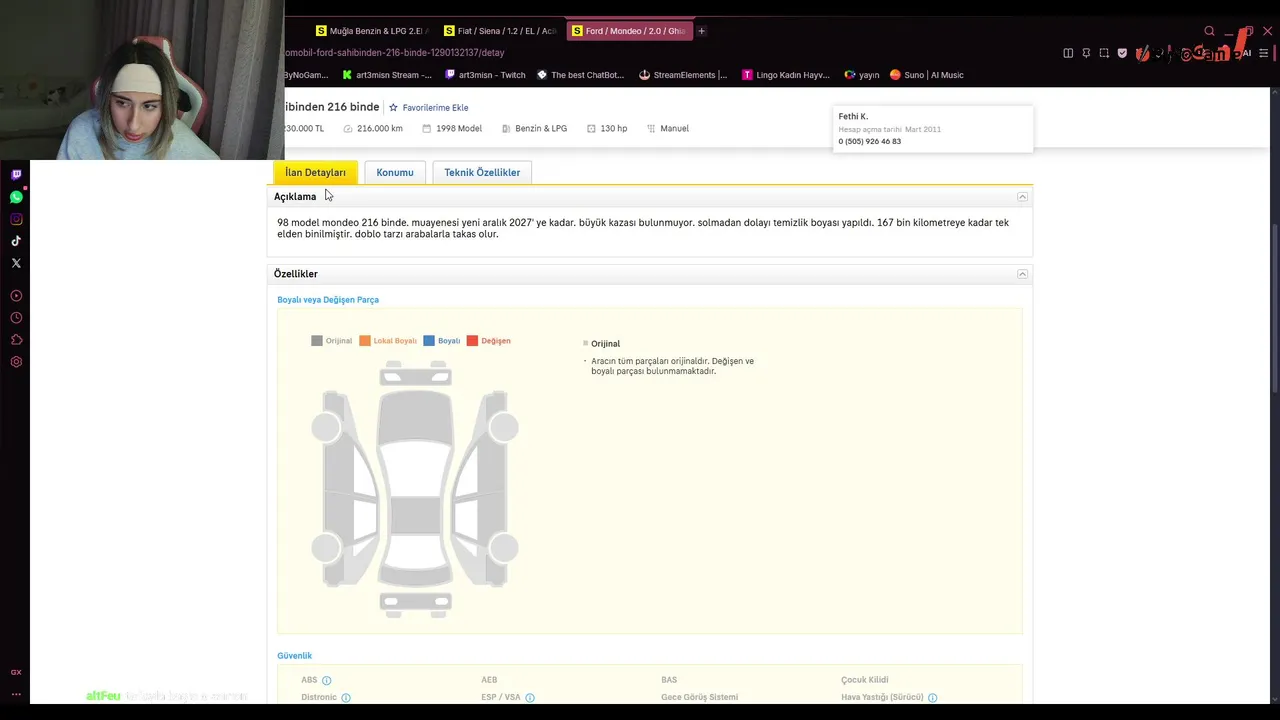Click the star icon beside Favorilerime Ekle
Screen dimensions: 1280x720
click(393, 107)
